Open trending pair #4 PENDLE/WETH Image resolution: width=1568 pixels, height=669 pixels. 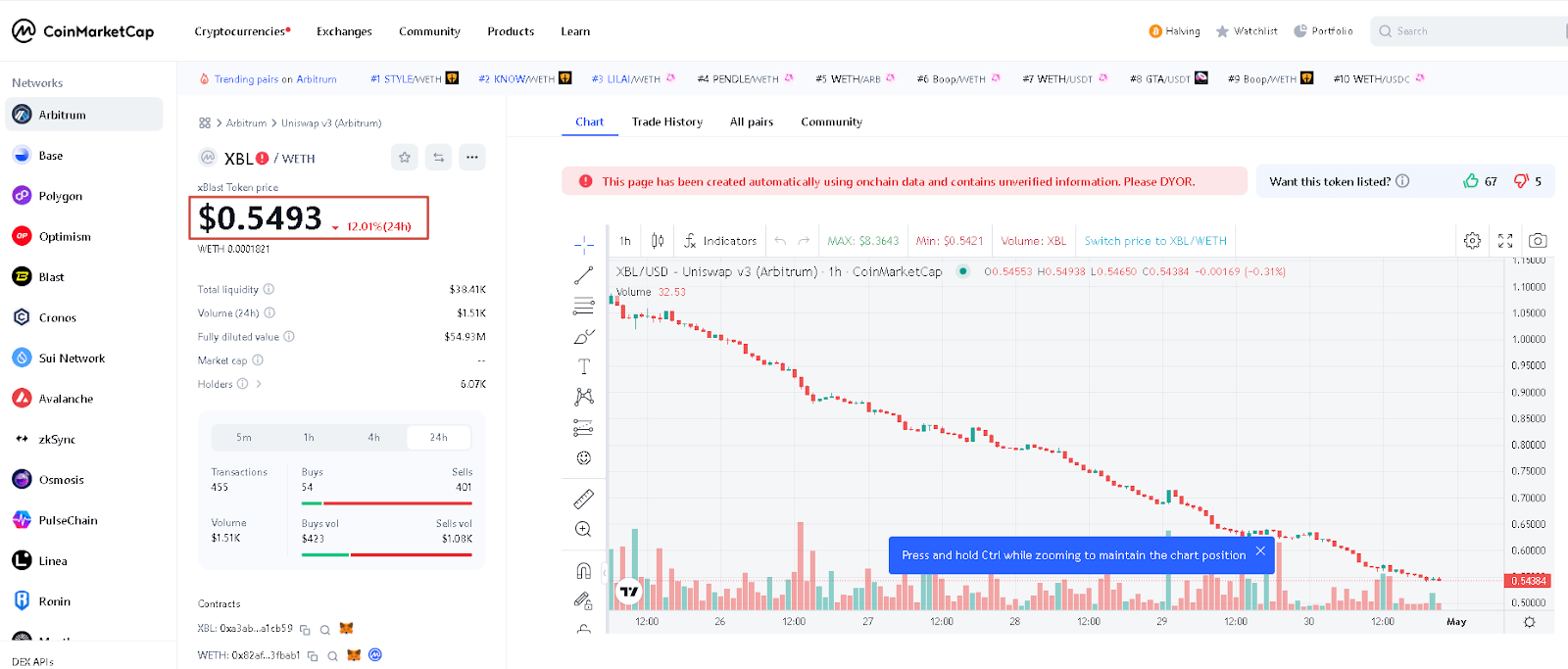(745, 78)
